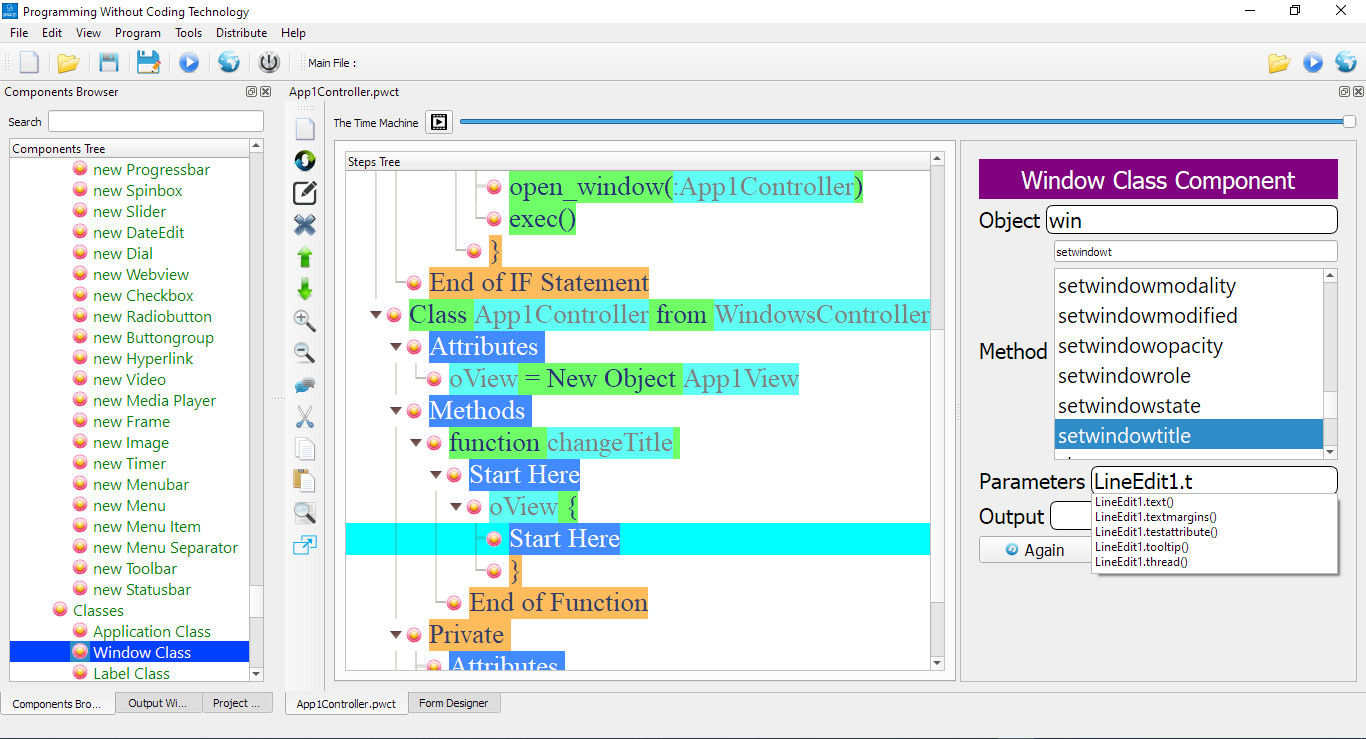Open a project with the folder icon
Viewport: 1366px width, 739px height.
(68, 62)
